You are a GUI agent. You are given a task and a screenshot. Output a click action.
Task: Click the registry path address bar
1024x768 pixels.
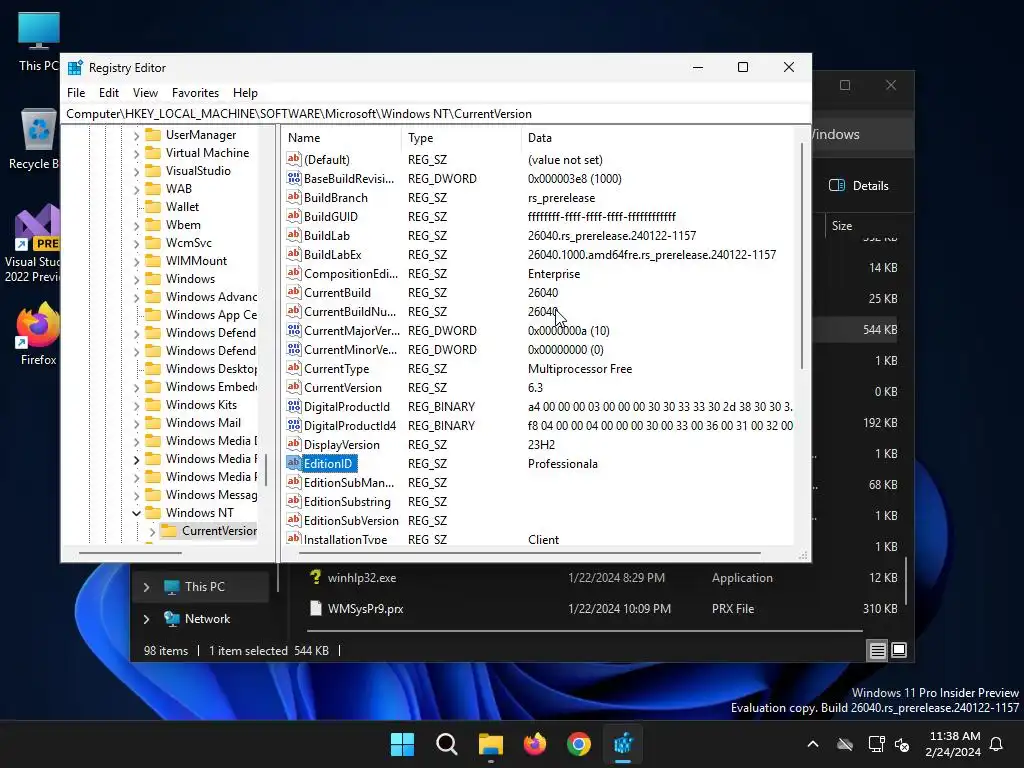tap(436, 114)
